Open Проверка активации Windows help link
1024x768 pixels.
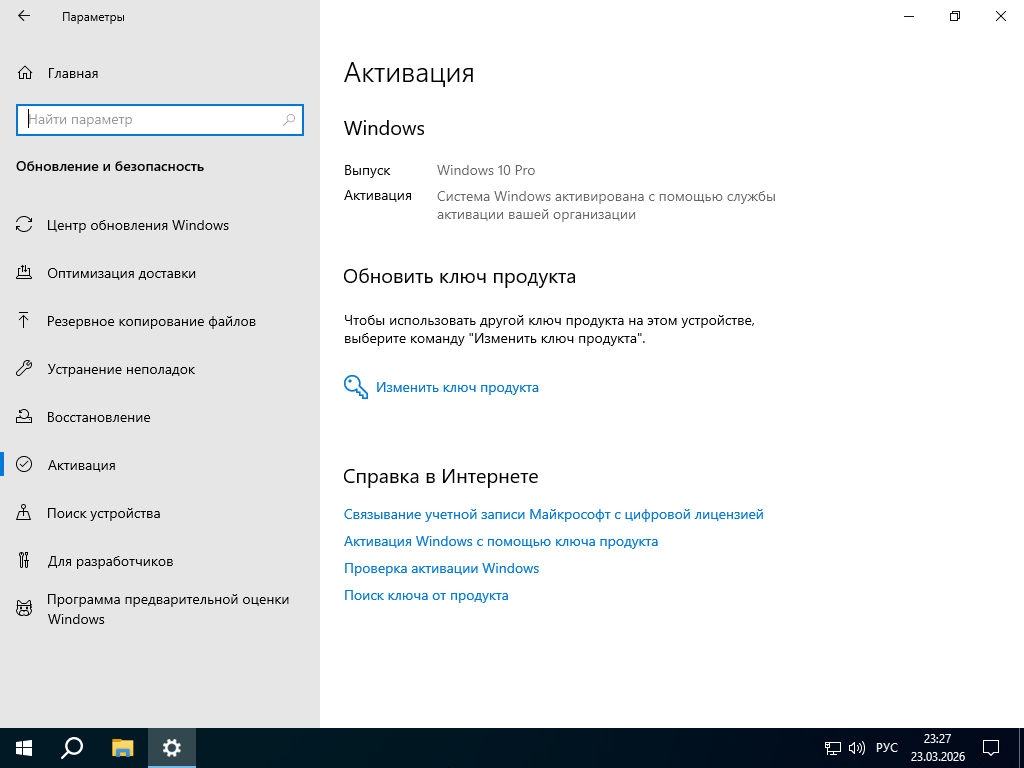[441, 568]
